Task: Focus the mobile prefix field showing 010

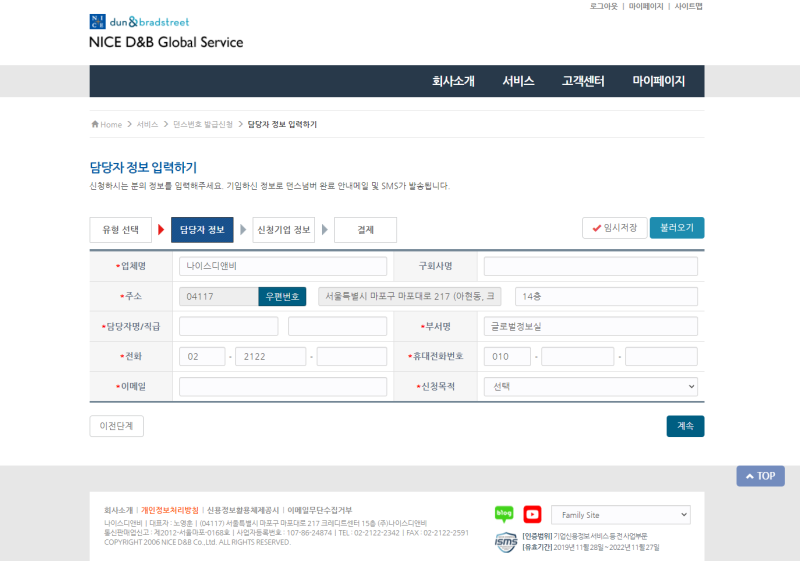Action: pyautogui.click(x=507, y=356)
